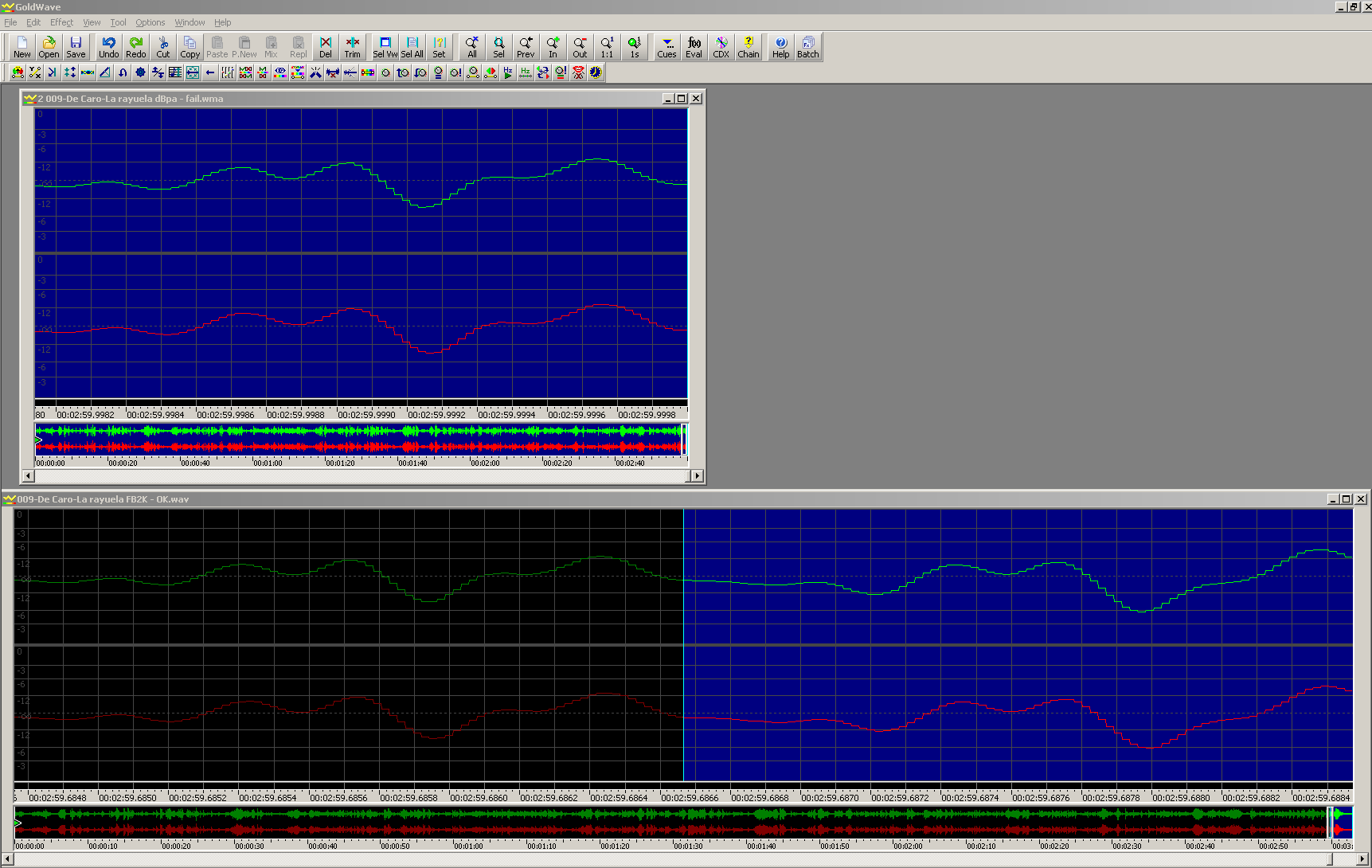
Task: Open the Options menu
Action: 150,22
